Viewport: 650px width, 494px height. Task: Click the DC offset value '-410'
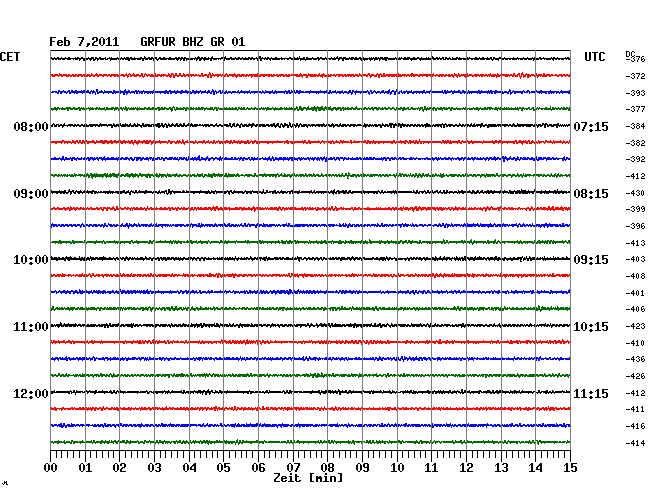coord(635,343)
